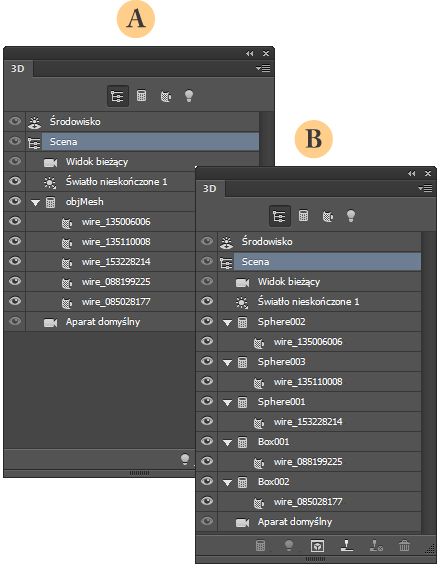443x570 pixels.
Task: Collapse Box002 group in panel B
Action: pos(227,483)
